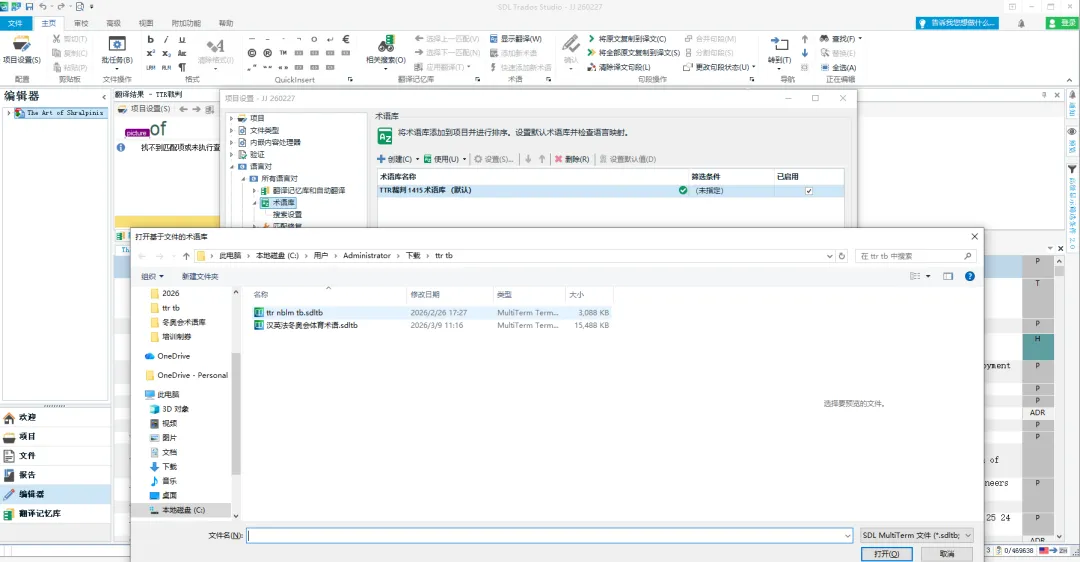Viewport: 1080px width, 562px height.
Task: Switch to the Add-Ins (附加功能) ribbon tab
Action: click(x=186, y=23)
